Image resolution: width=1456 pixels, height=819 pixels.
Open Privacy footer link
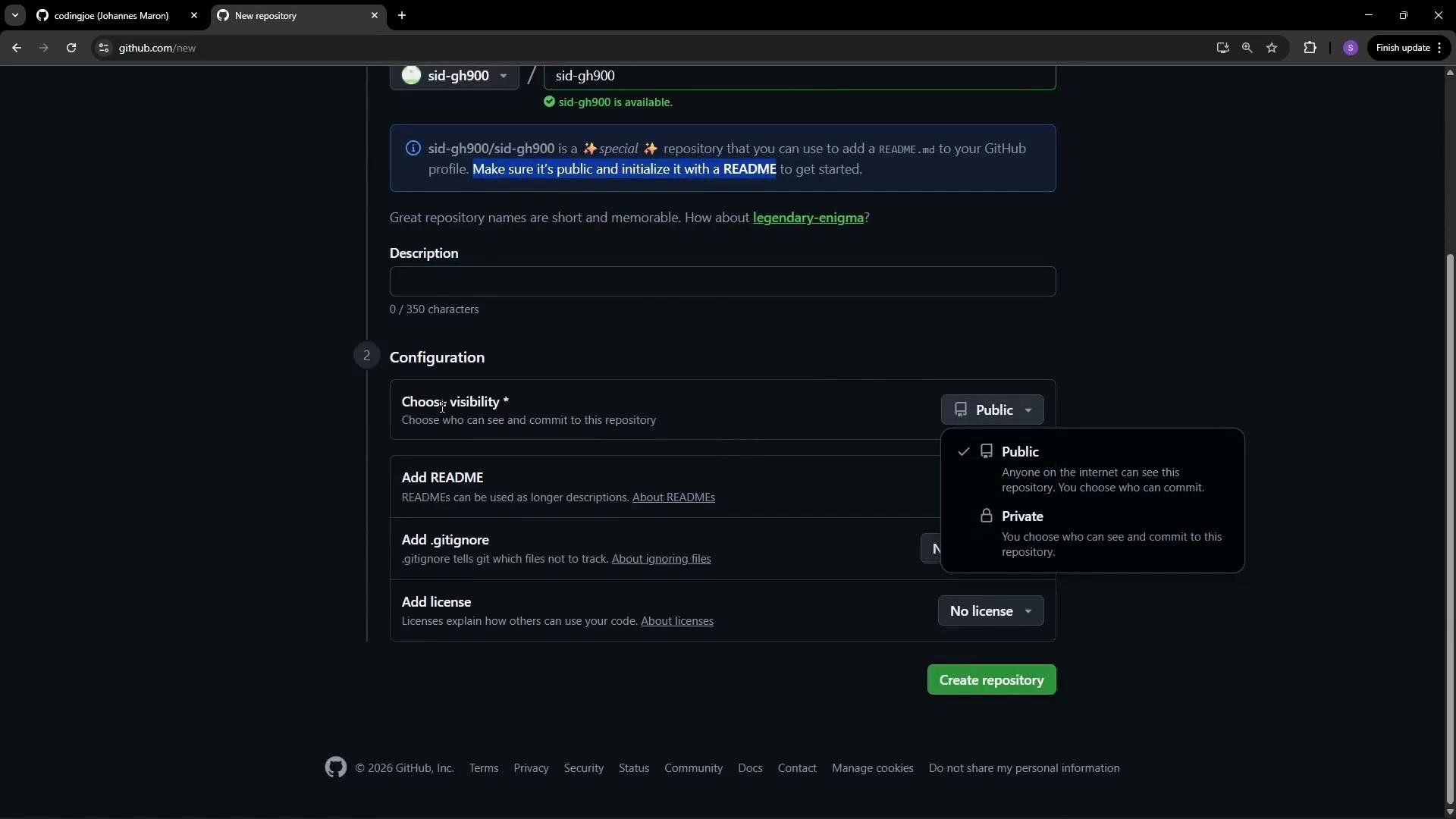click(x=531, y=768)
